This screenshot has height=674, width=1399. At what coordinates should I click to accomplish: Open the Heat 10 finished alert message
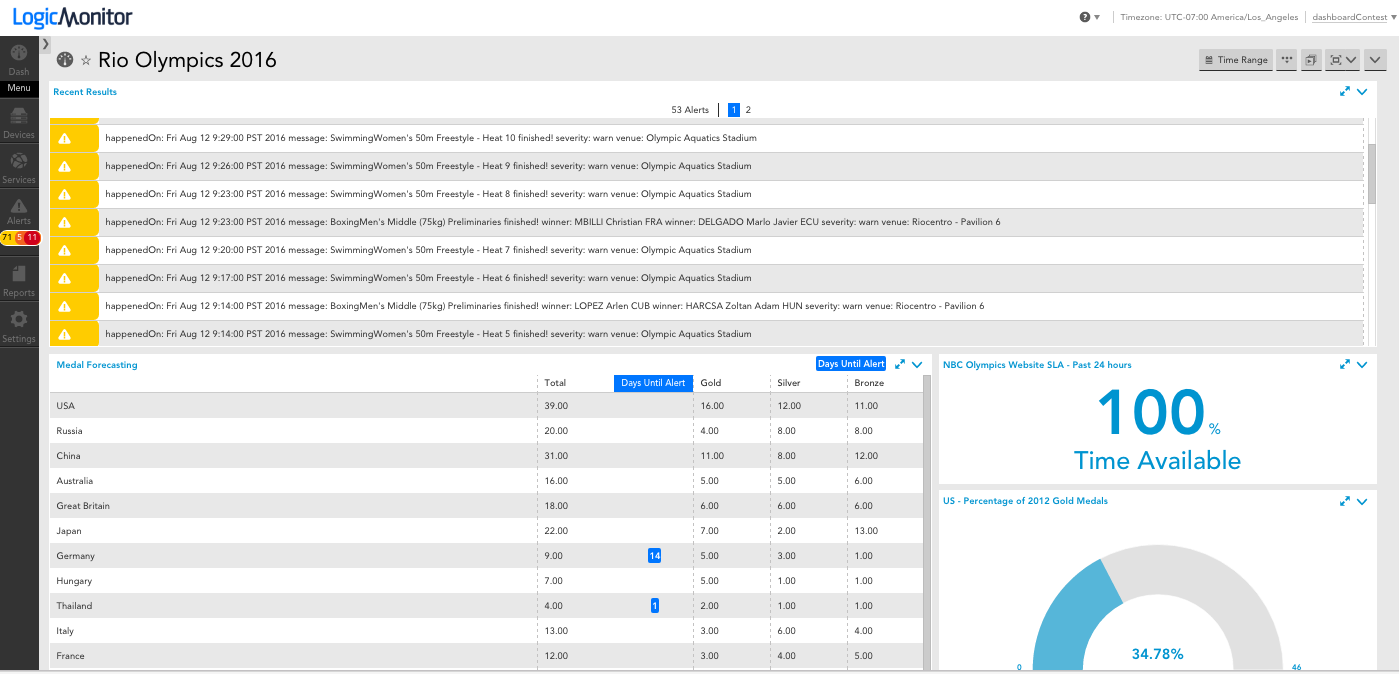431,138
